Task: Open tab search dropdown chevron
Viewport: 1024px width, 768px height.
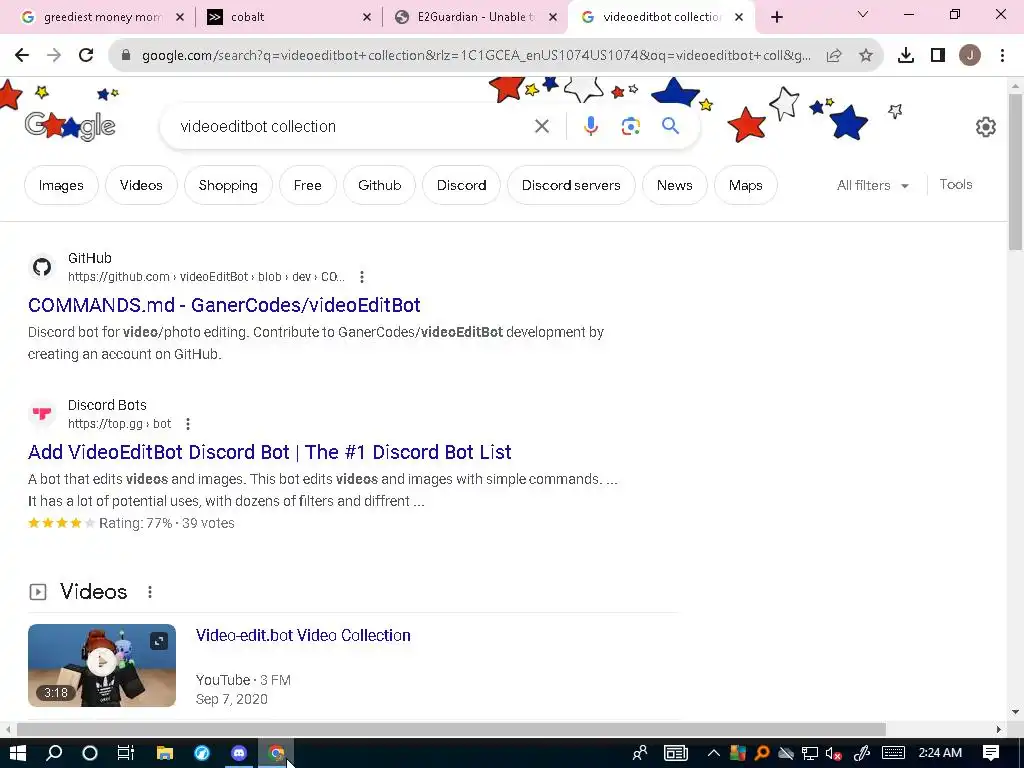Action: 863,14
